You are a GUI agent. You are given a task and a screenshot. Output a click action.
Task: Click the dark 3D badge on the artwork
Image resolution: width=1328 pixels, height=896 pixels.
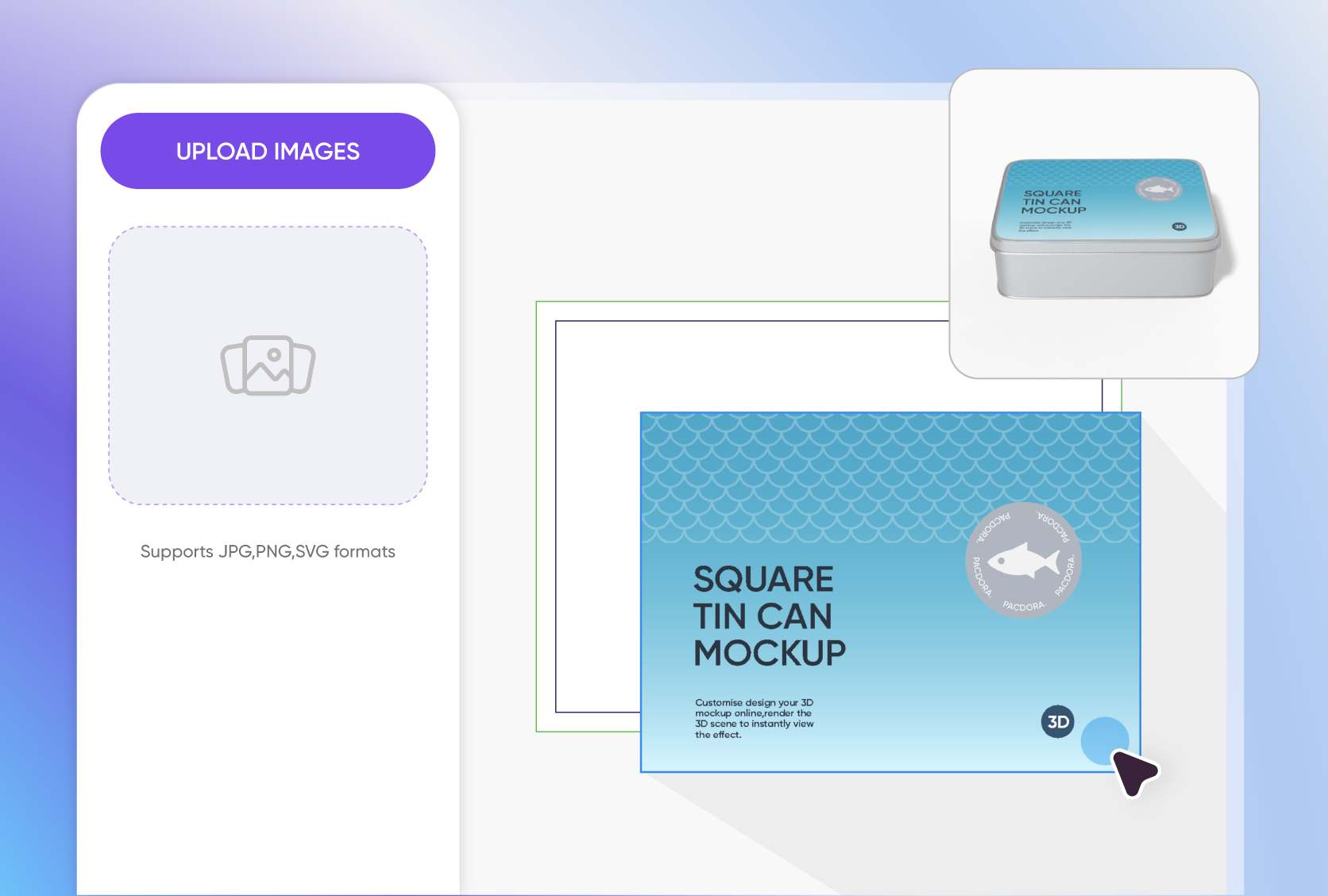tap(1057, 721)
